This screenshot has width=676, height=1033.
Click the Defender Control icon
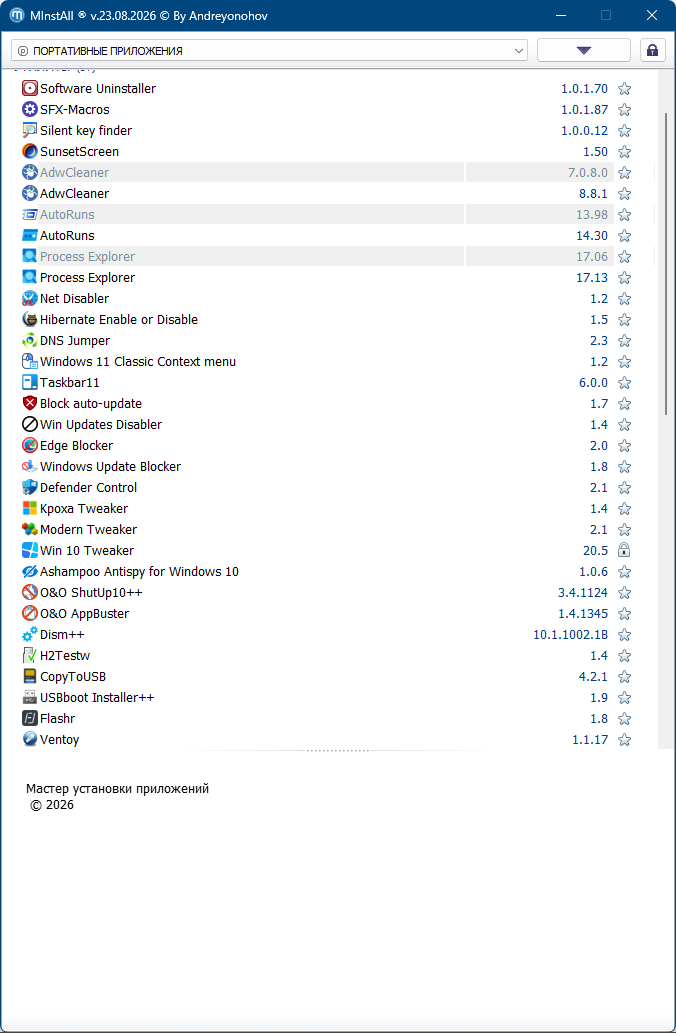click(x=30, y=488)
